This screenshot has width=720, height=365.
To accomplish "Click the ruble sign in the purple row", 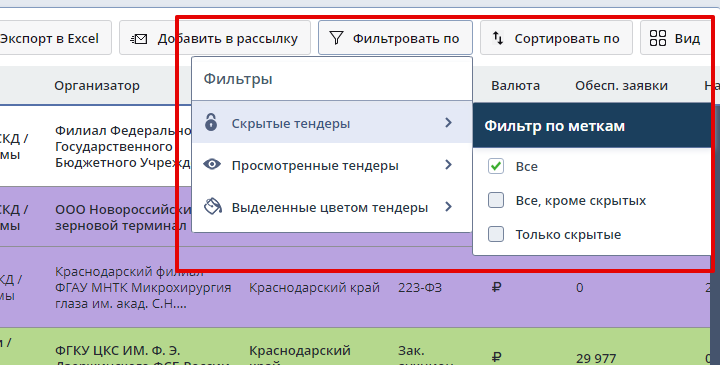I will [496, 287].
